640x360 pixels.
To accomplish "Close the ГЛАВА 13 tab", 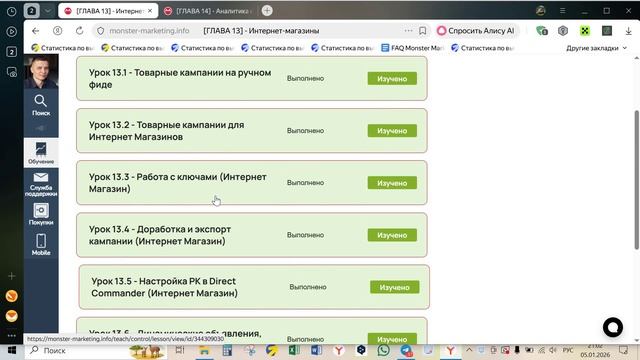I will click(150, 11).
